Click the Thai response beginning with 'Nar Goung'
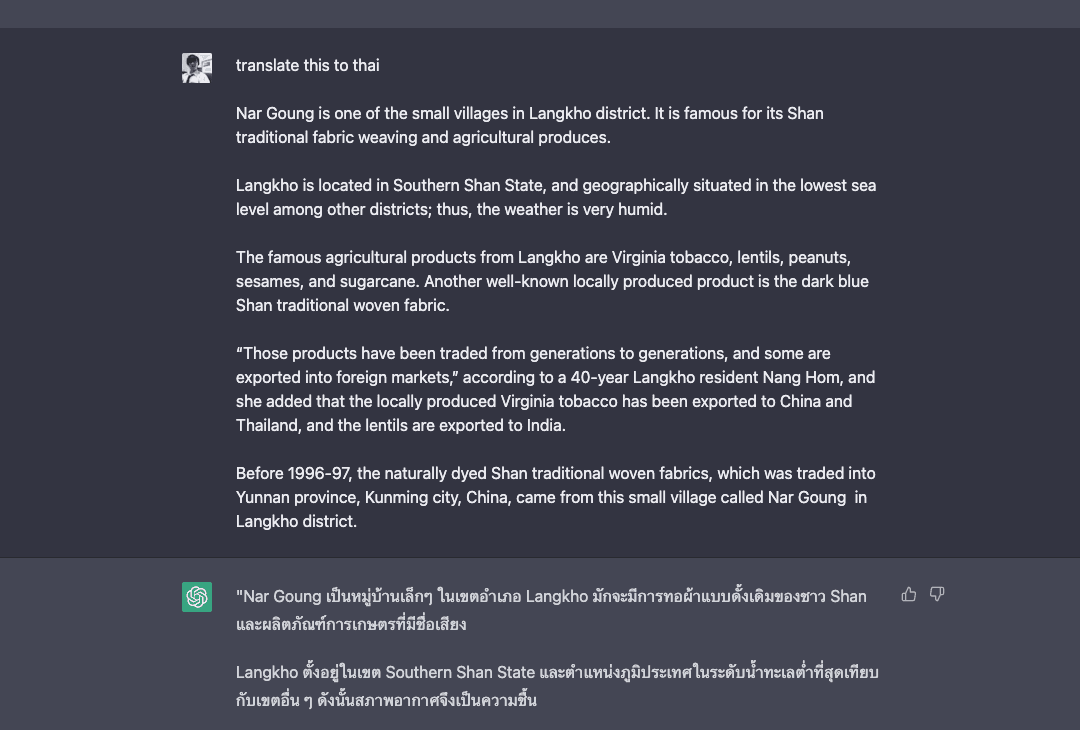This screenshot has height=730, width=1080. [x=550, y=608]
